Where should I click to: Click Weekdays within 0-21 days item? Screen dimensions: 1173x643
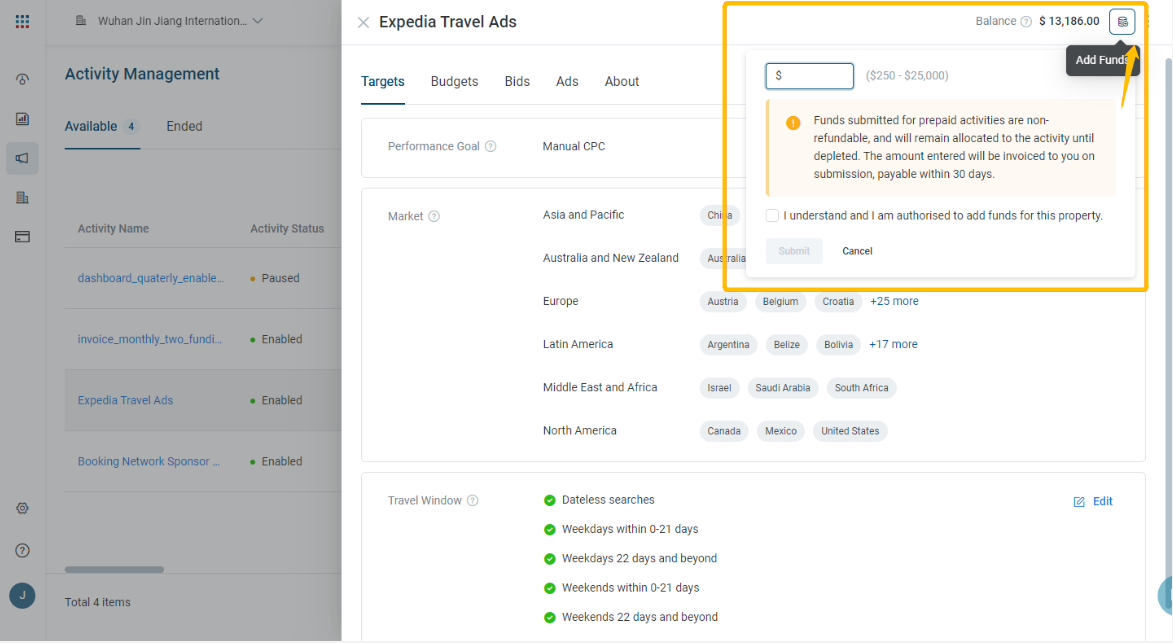[x=621, y=529]
